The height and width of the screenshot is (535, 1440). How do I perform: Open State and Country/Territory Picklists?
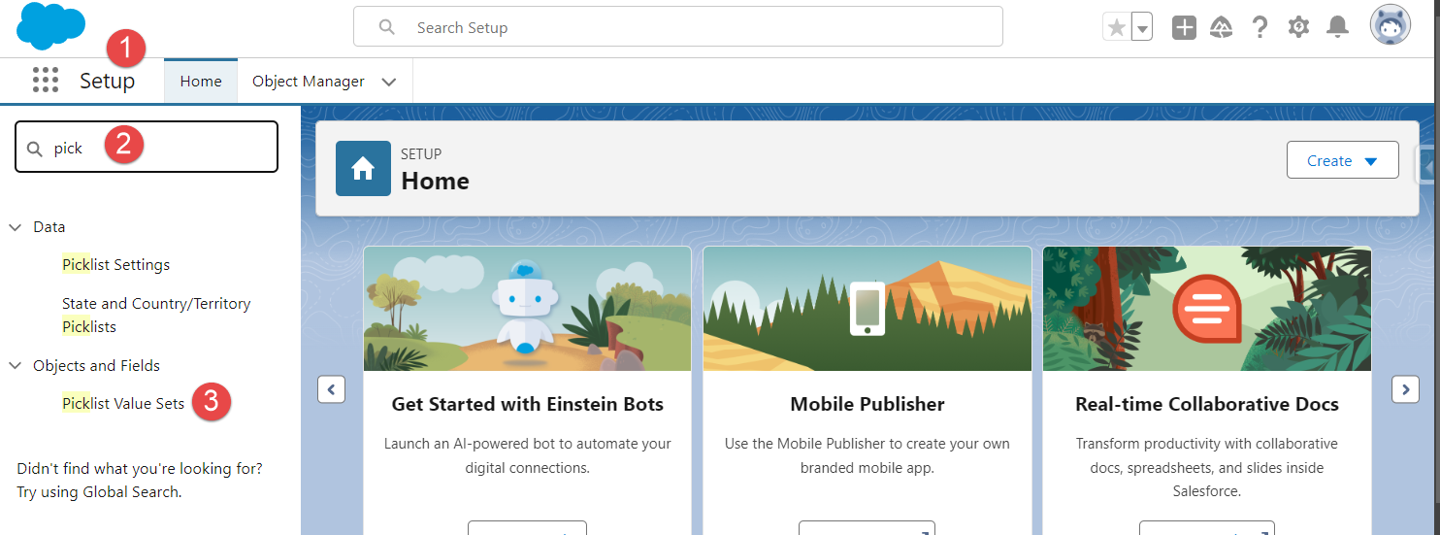pos(156,315)
